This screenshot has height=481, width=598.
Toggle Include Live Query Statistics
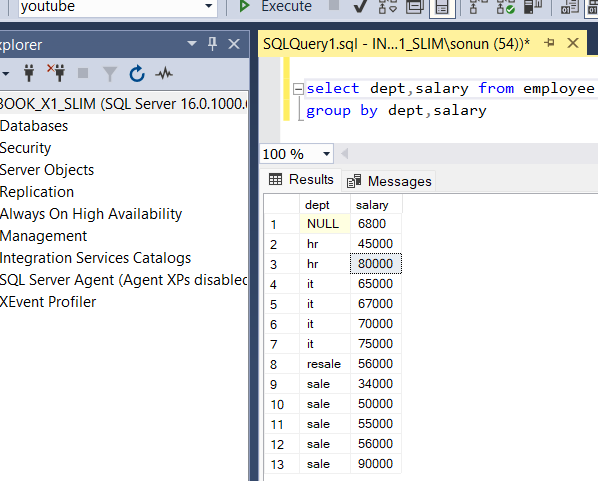click(505, 6)
